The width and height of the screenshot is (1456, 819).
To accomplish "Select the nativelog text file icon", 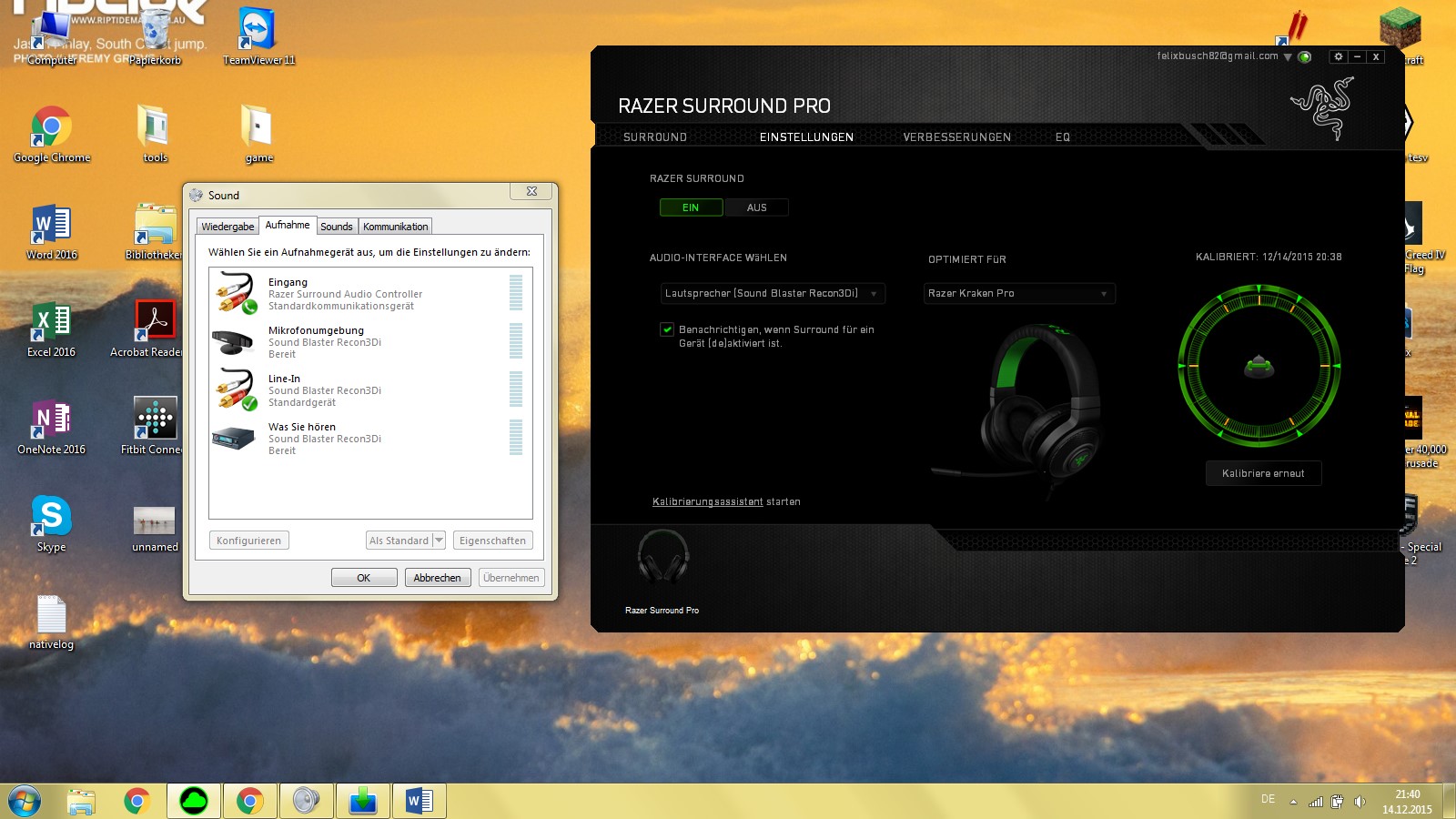I will (52, 622).
